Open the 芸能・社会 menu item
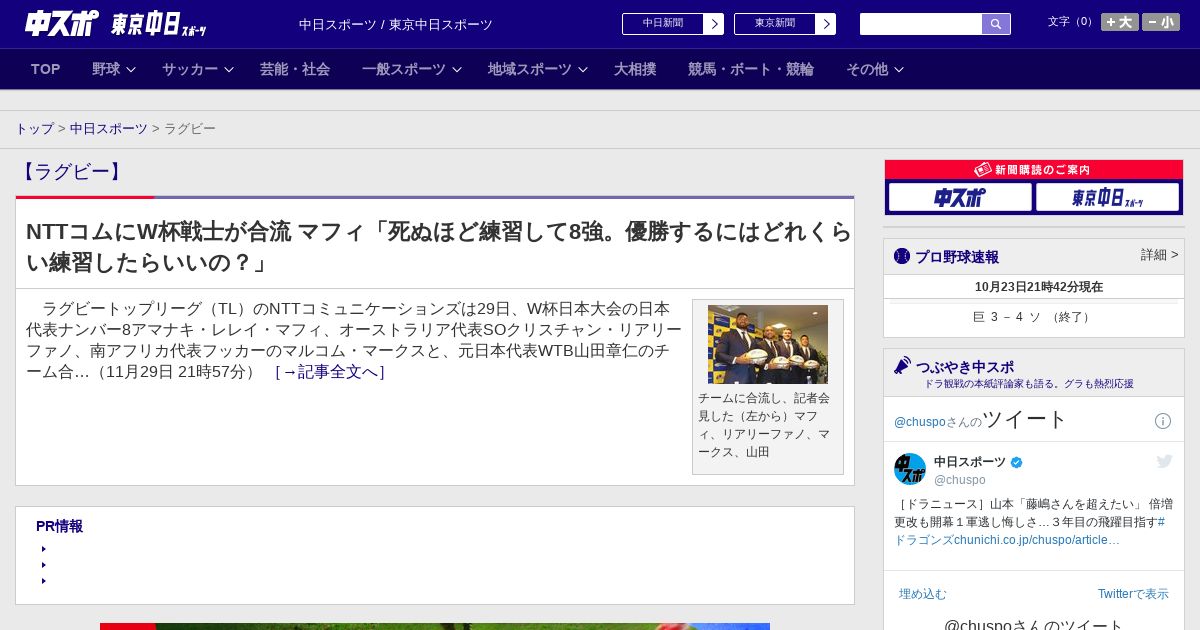This screenshot has height=630, width=1200. pyautogui.click(x=295, y=69)
